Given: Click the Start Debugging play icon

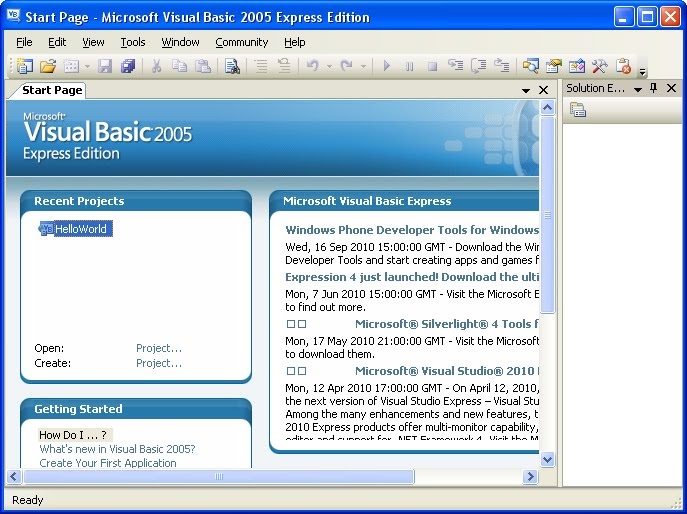Looking at the screenshot, I should 386,66.
